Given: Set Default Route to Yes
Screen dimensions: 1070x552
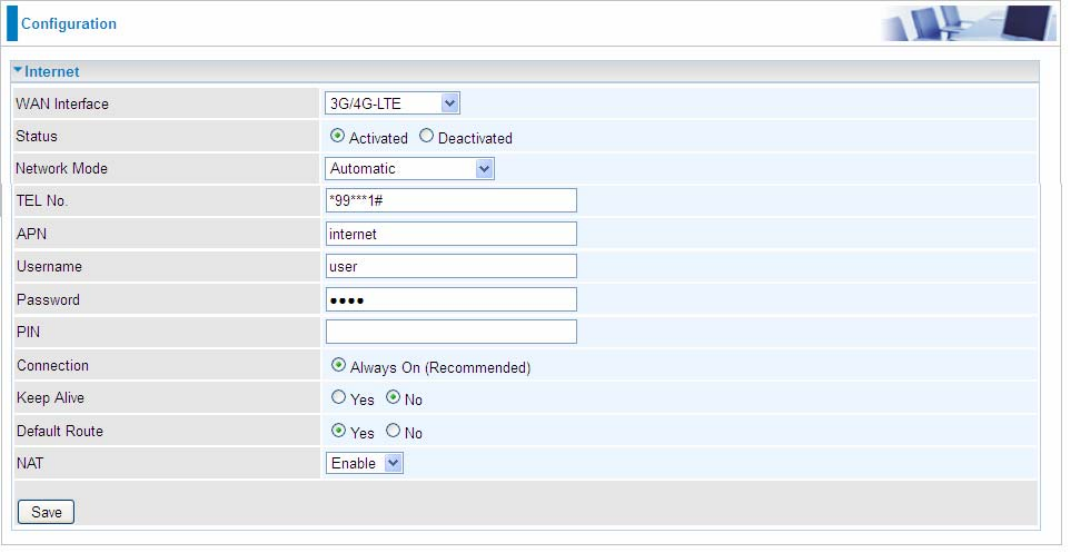Looking at the screenshot, I should pyautogui.click(x=338, y=431).
